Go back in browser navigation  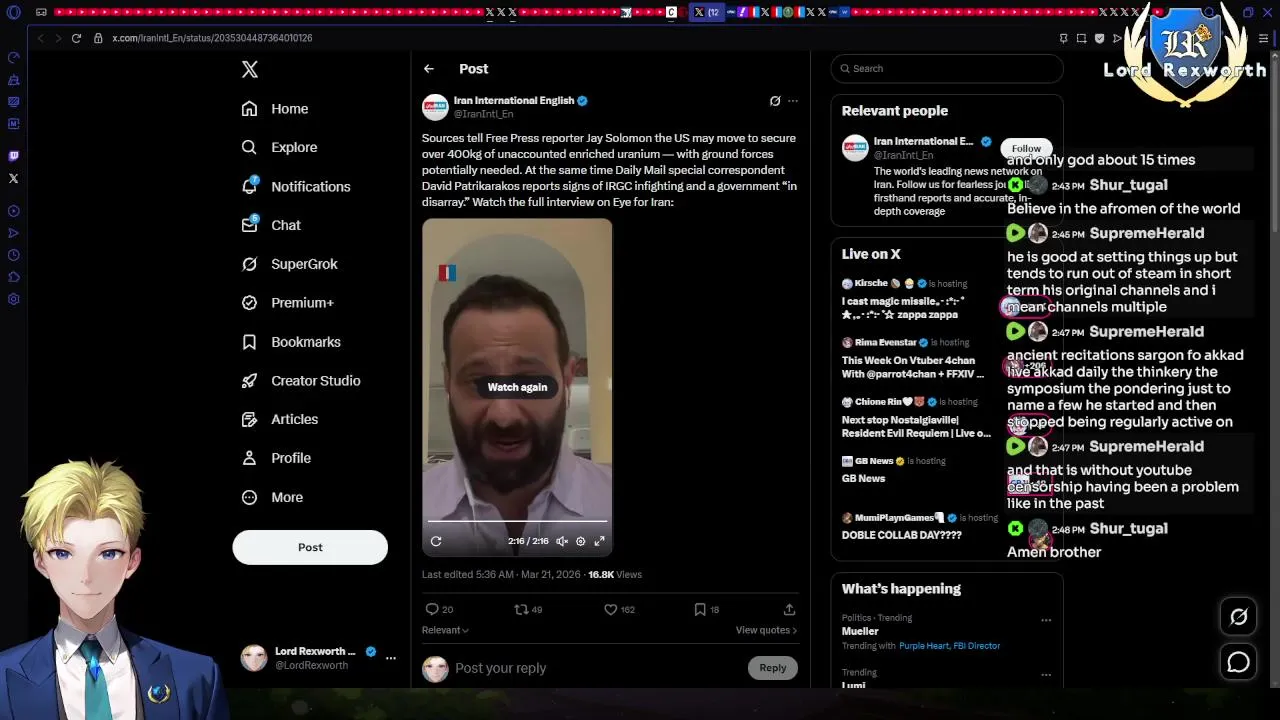pos(40,38)
